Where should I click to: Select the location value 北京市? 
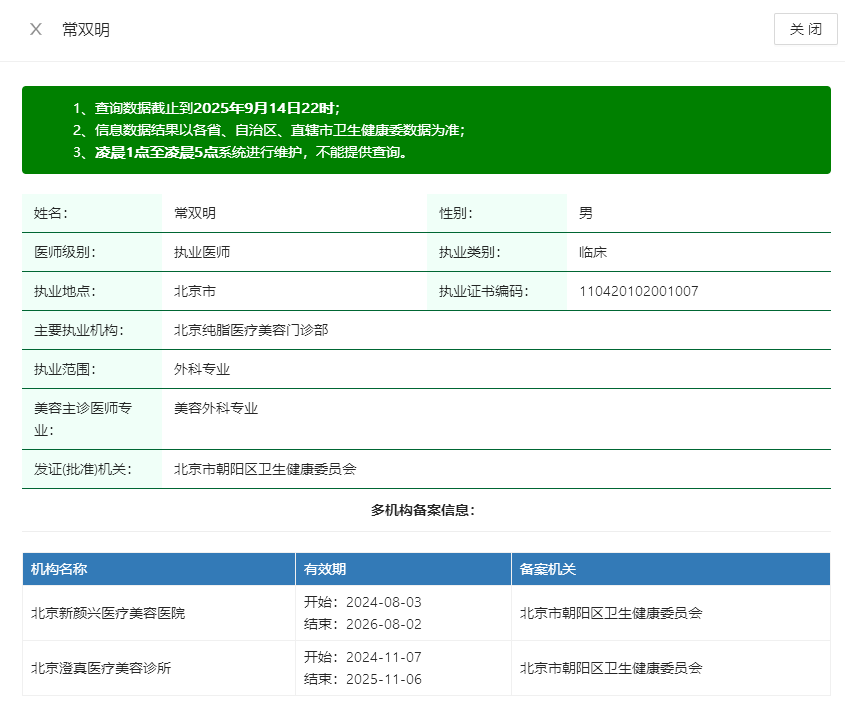tap(195, 291)
